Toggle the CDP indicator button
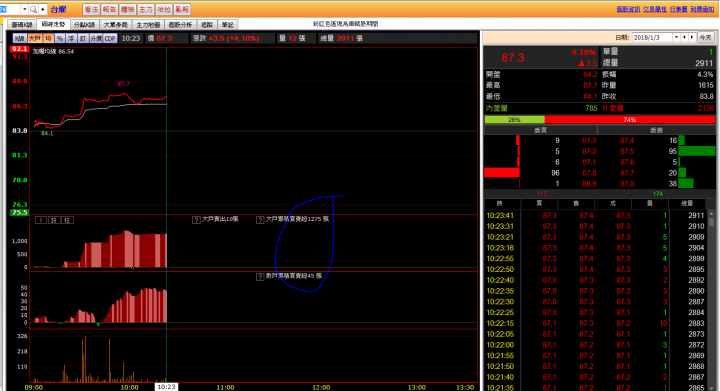Screen dimensions: 720x391 (110, 39)
